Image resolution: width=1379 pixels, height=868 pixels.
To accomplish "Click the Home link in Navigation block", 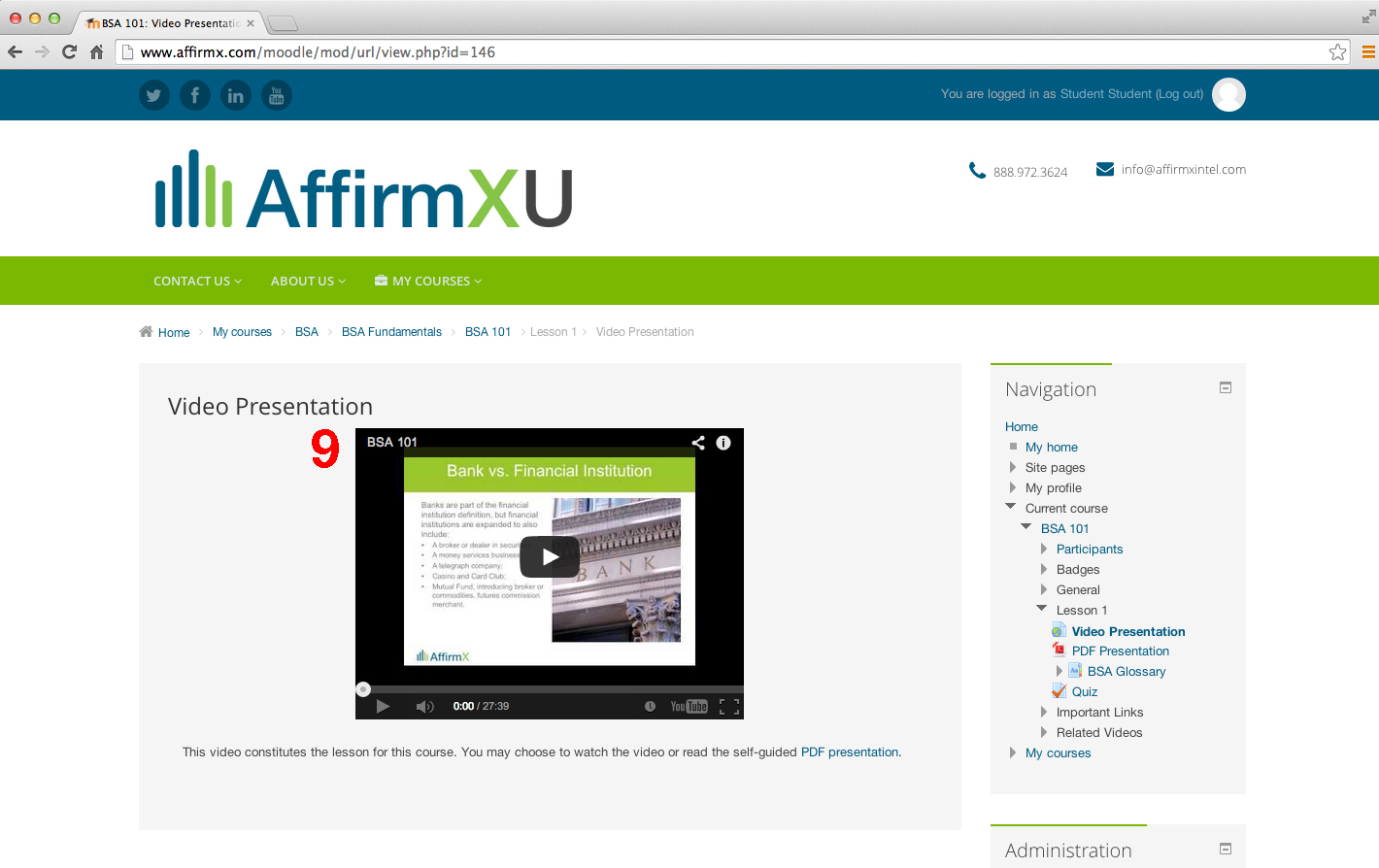I will (x=1022, y=426).
